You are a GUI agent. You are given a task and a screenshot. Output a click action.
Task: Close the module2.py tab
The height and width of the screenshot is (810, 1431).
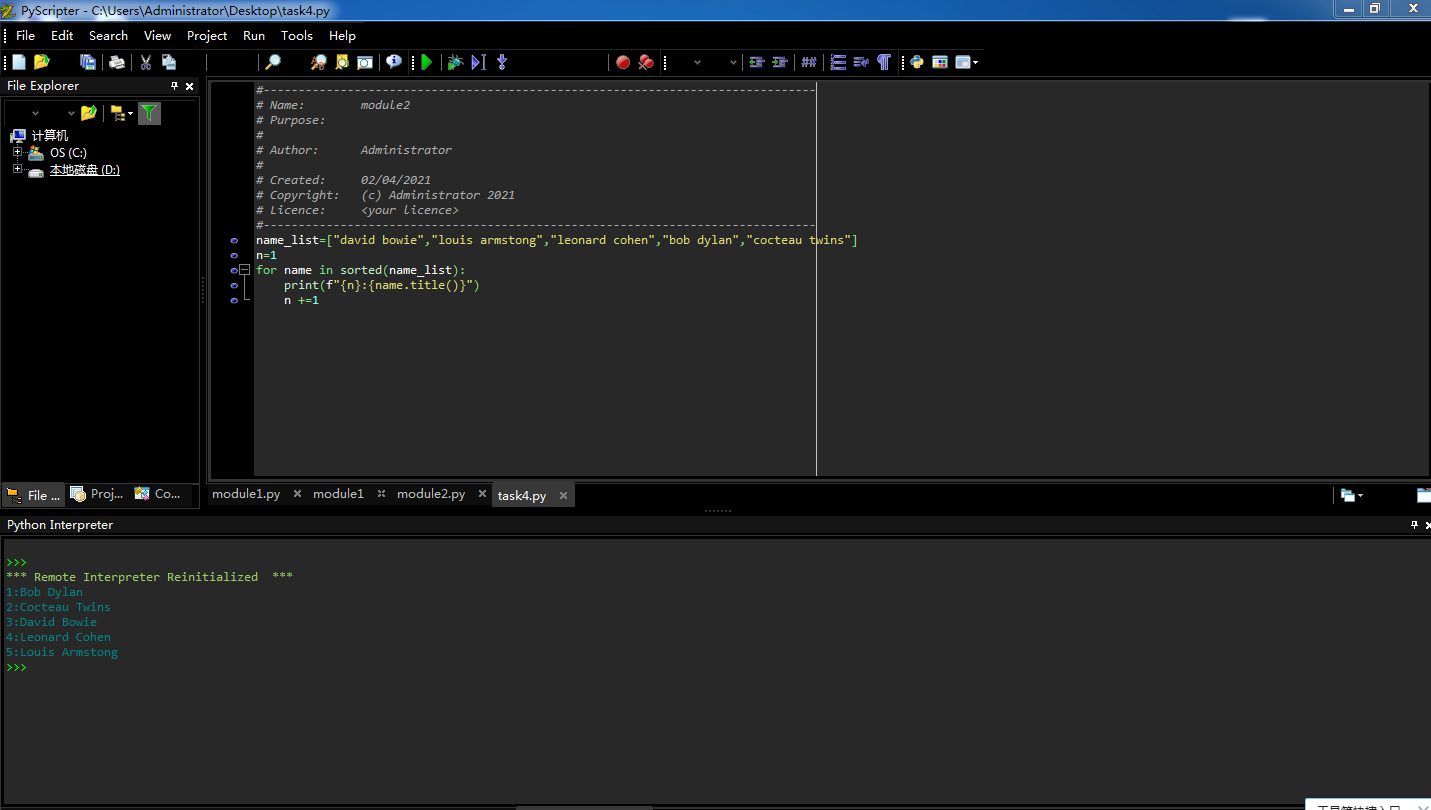[x=482, y=494]
